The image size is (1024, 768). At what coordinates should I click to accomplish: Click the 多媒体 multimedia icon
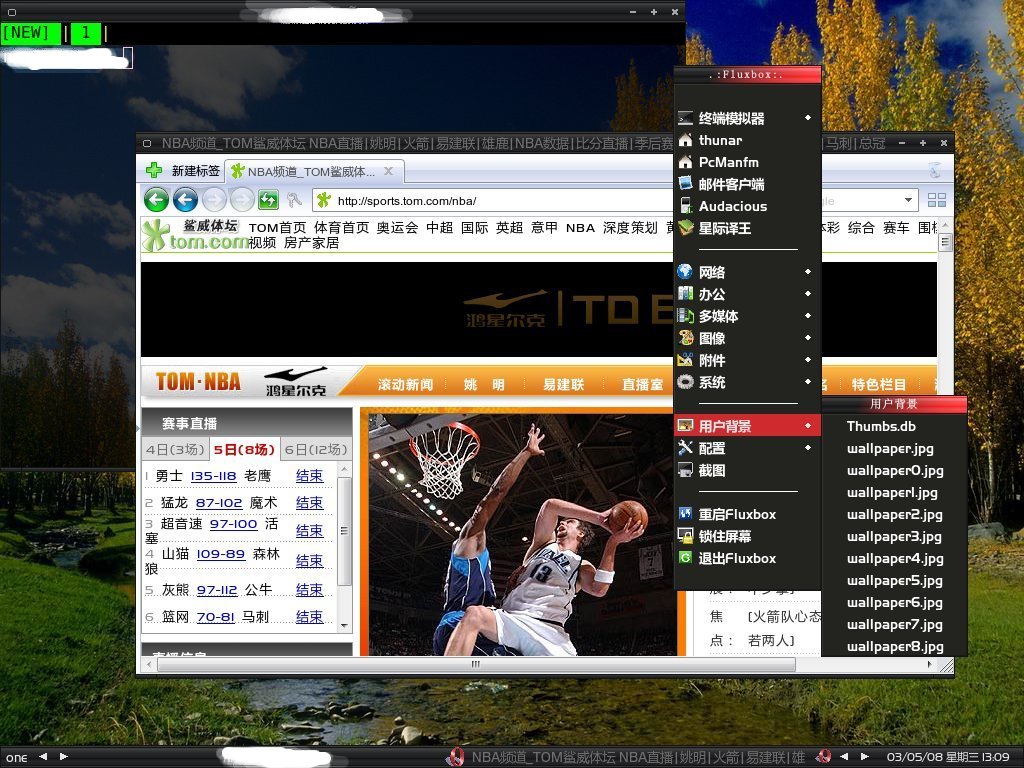click(x=685, y=316)
